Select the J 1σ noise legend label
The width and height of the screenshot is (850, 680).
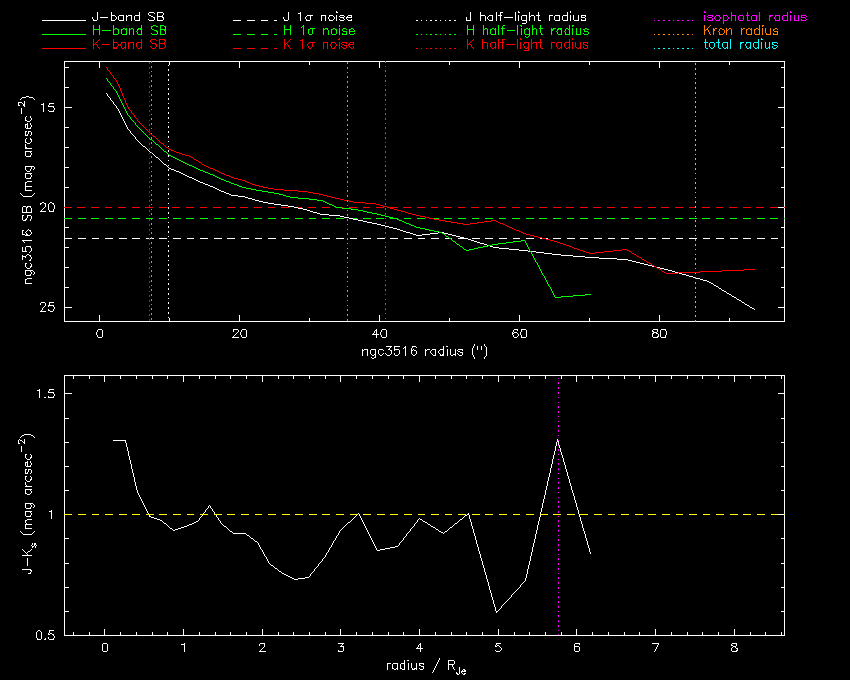click(323, 18)
